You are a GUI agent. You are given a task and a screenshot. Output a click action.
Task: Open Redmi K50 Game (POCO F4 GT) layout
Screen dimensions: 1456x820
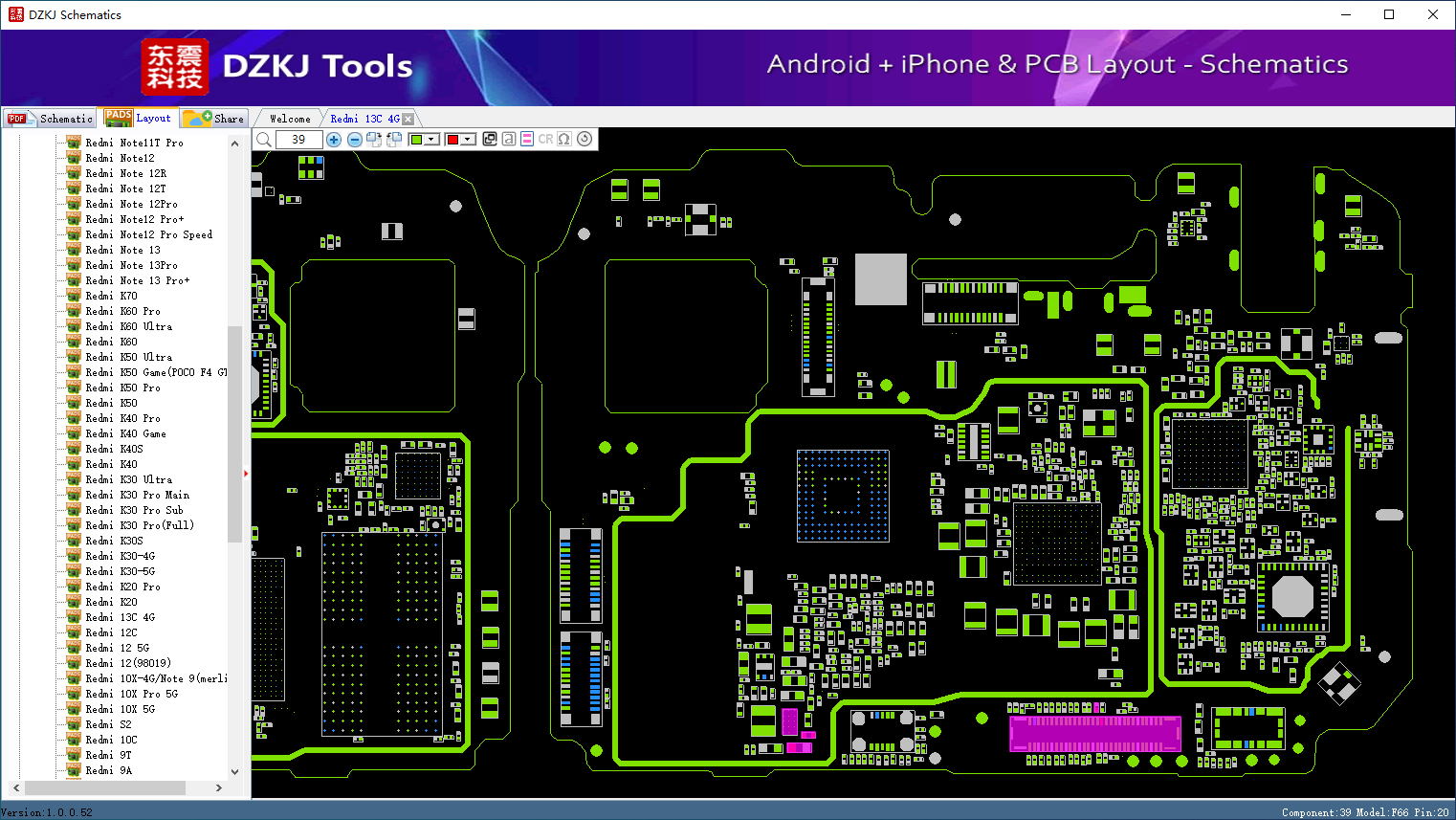click(156, 372)
